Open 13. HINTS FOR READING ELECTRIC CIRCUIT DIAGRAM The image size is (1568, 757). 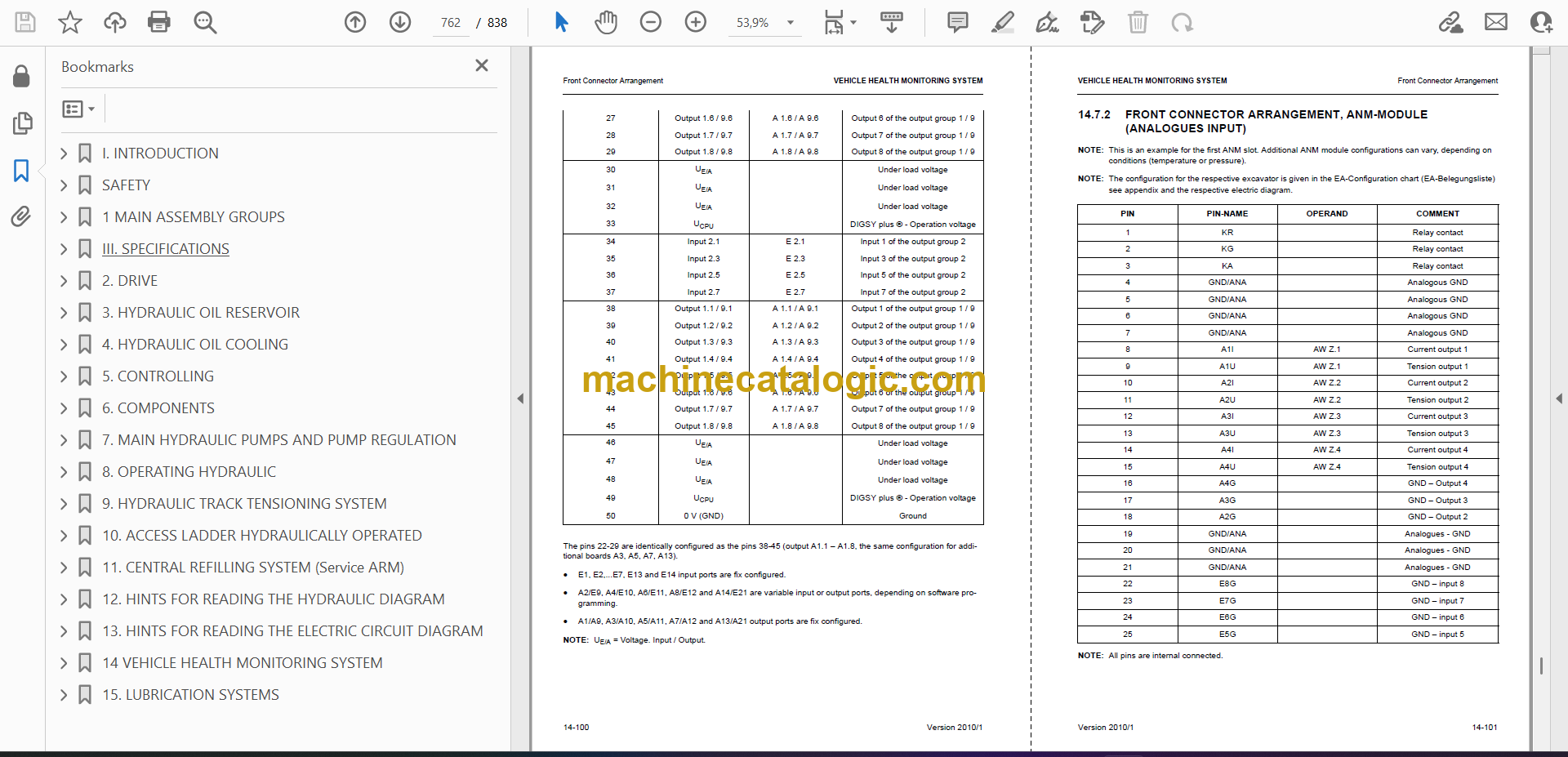point(292,631)
